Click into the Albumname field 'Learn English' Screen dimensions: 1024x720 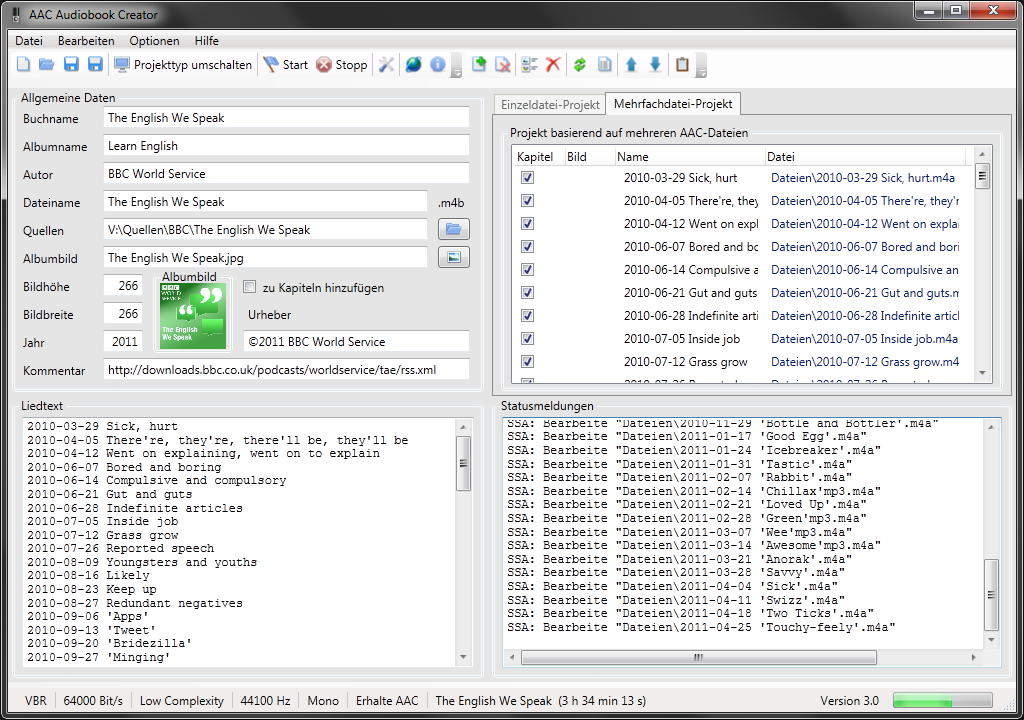point(286,146)
